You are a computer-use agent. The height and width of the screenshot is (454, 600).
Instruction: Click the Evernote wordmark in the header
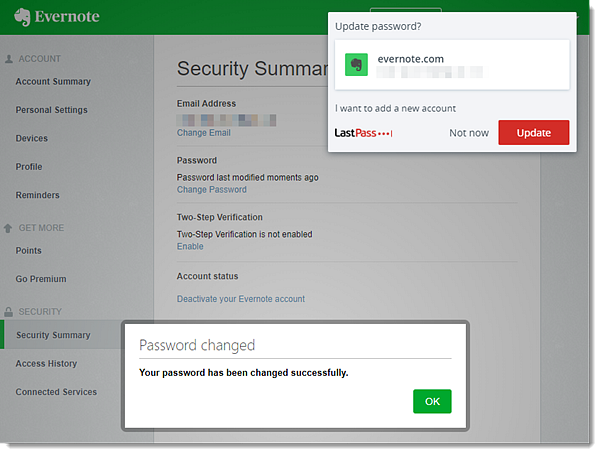click(67, 16)
